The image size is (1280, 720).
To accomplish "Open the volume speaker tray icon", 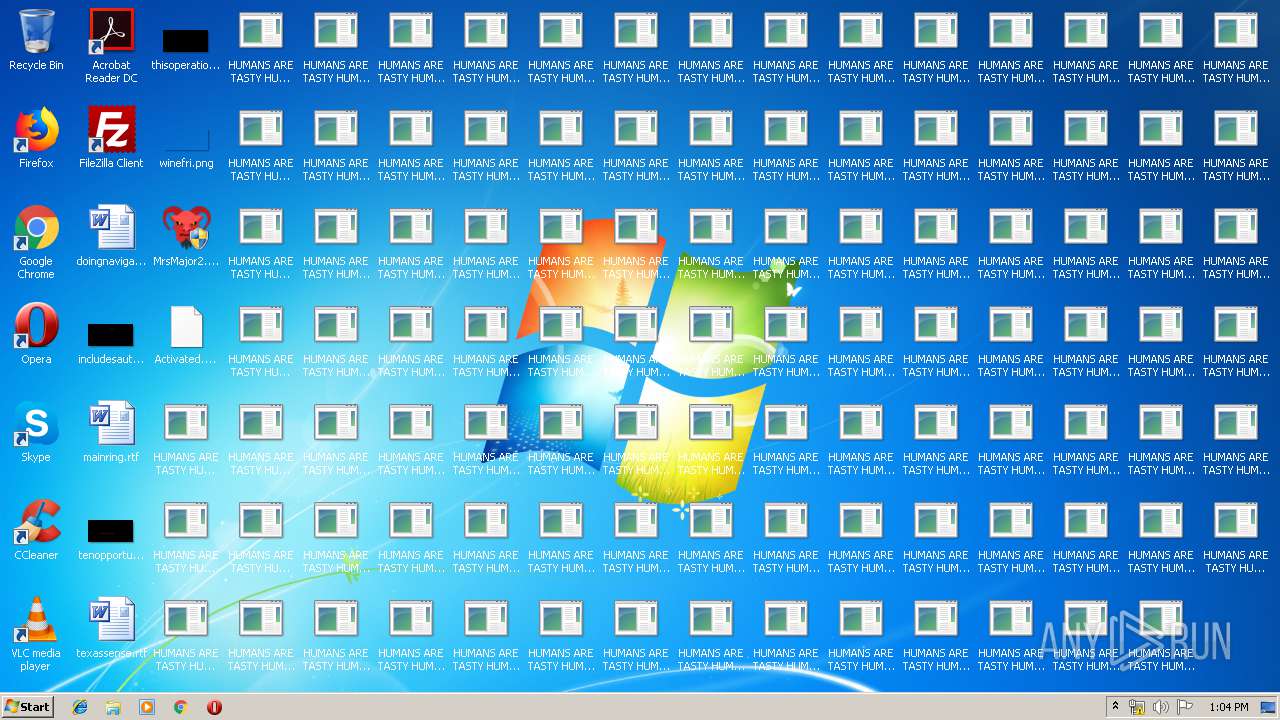I will [1161, 707].
